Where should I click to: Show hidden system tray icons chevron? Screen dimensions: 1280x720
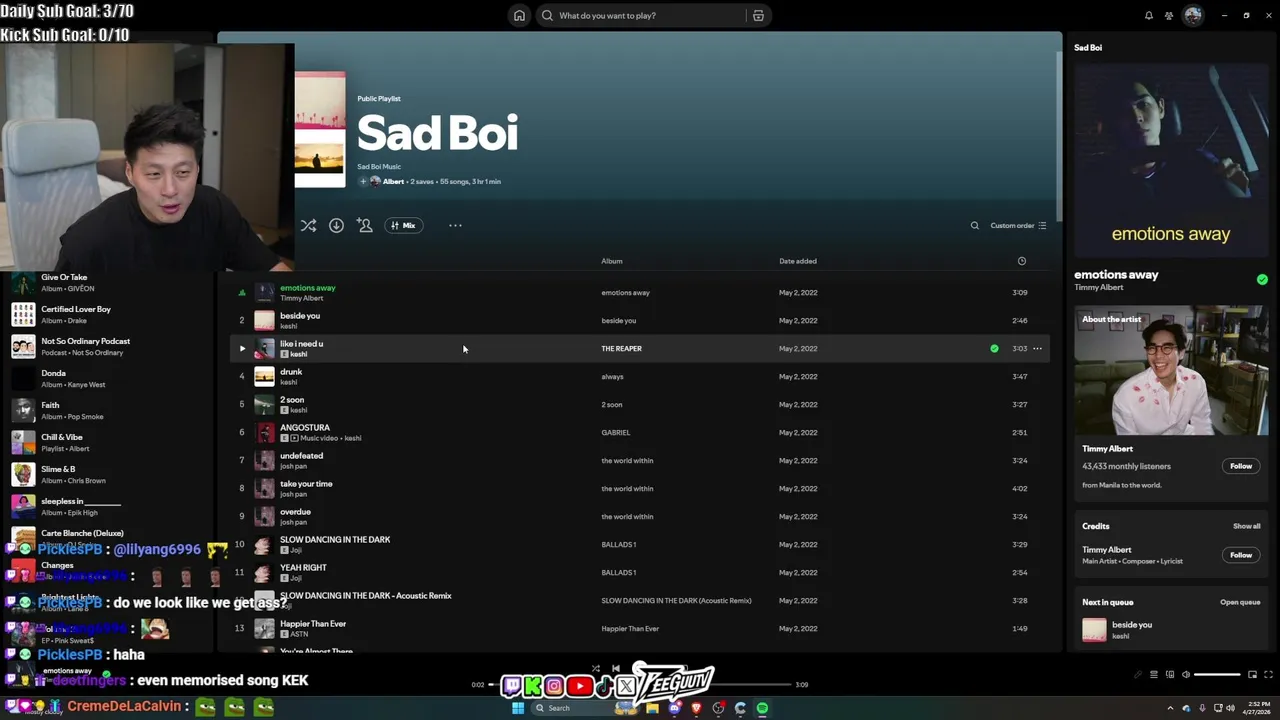[x=1170, y=708]
